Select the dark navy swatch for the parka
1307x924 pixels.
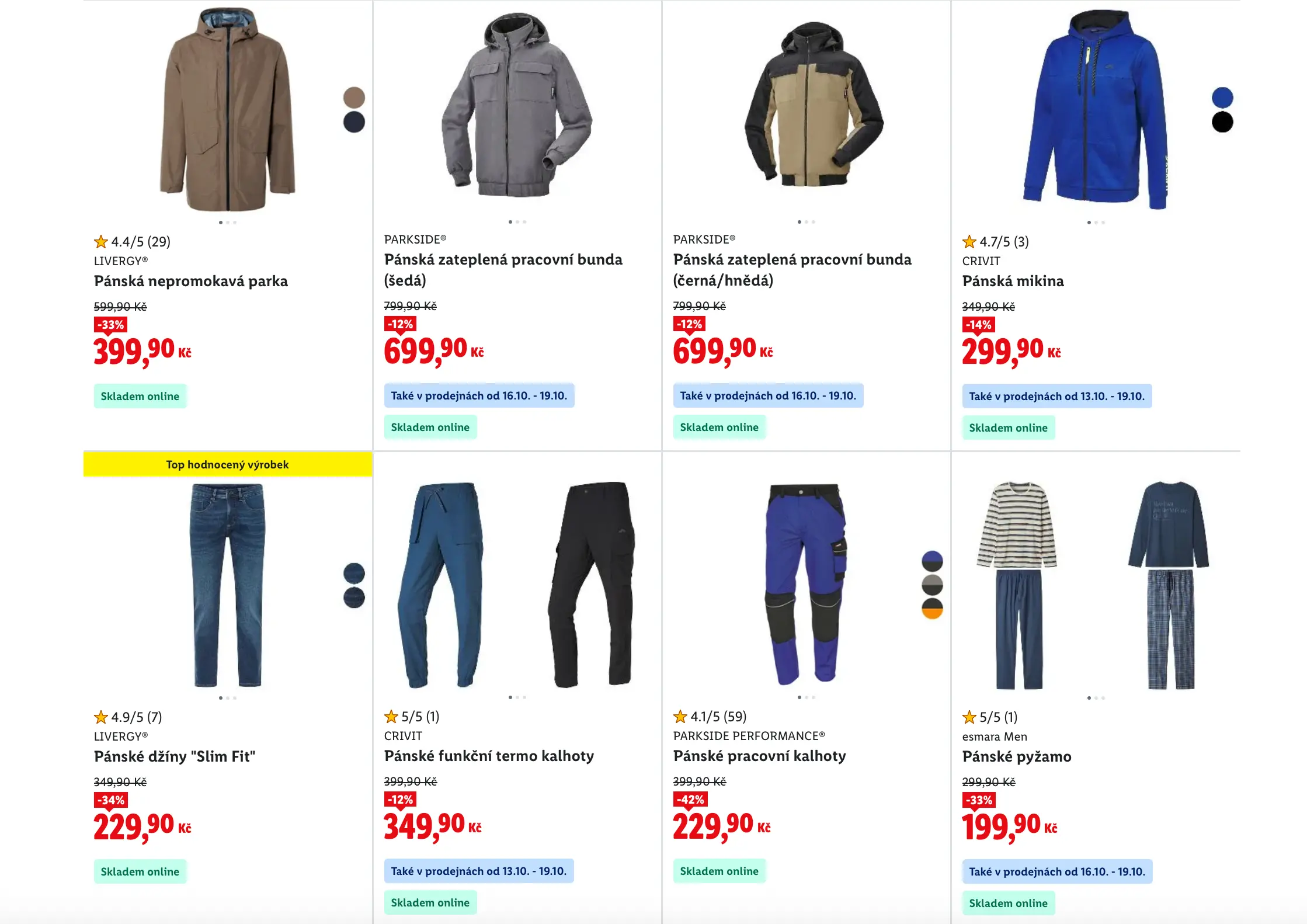coord(354,122)
